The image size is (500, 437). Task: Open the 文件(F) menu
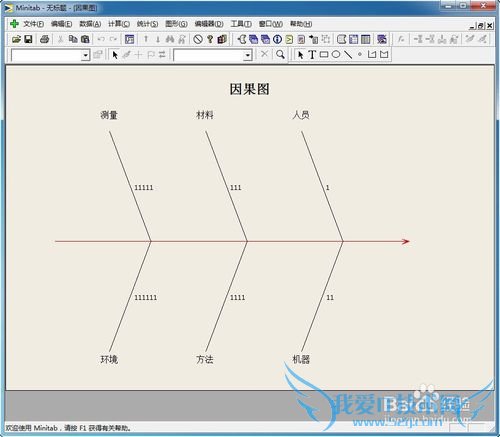[33, 24]
